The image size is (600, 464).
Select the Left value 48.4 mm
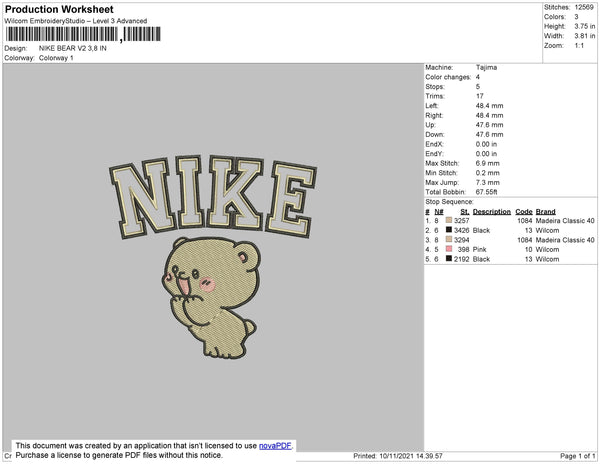pyautogui.click(x=489, y=106)
